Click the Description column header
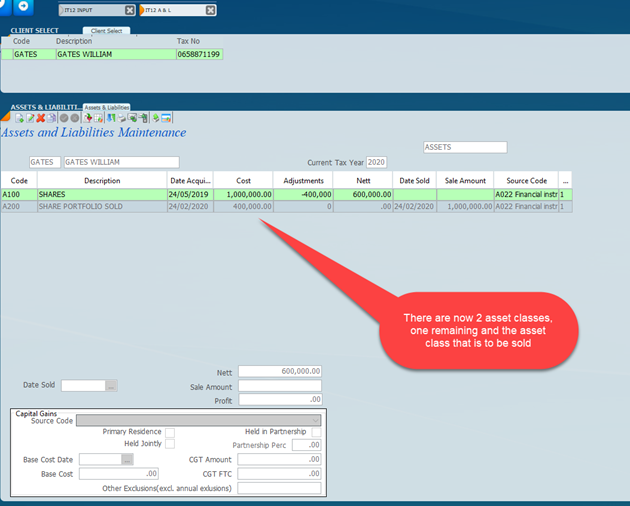 coord(101,181)
